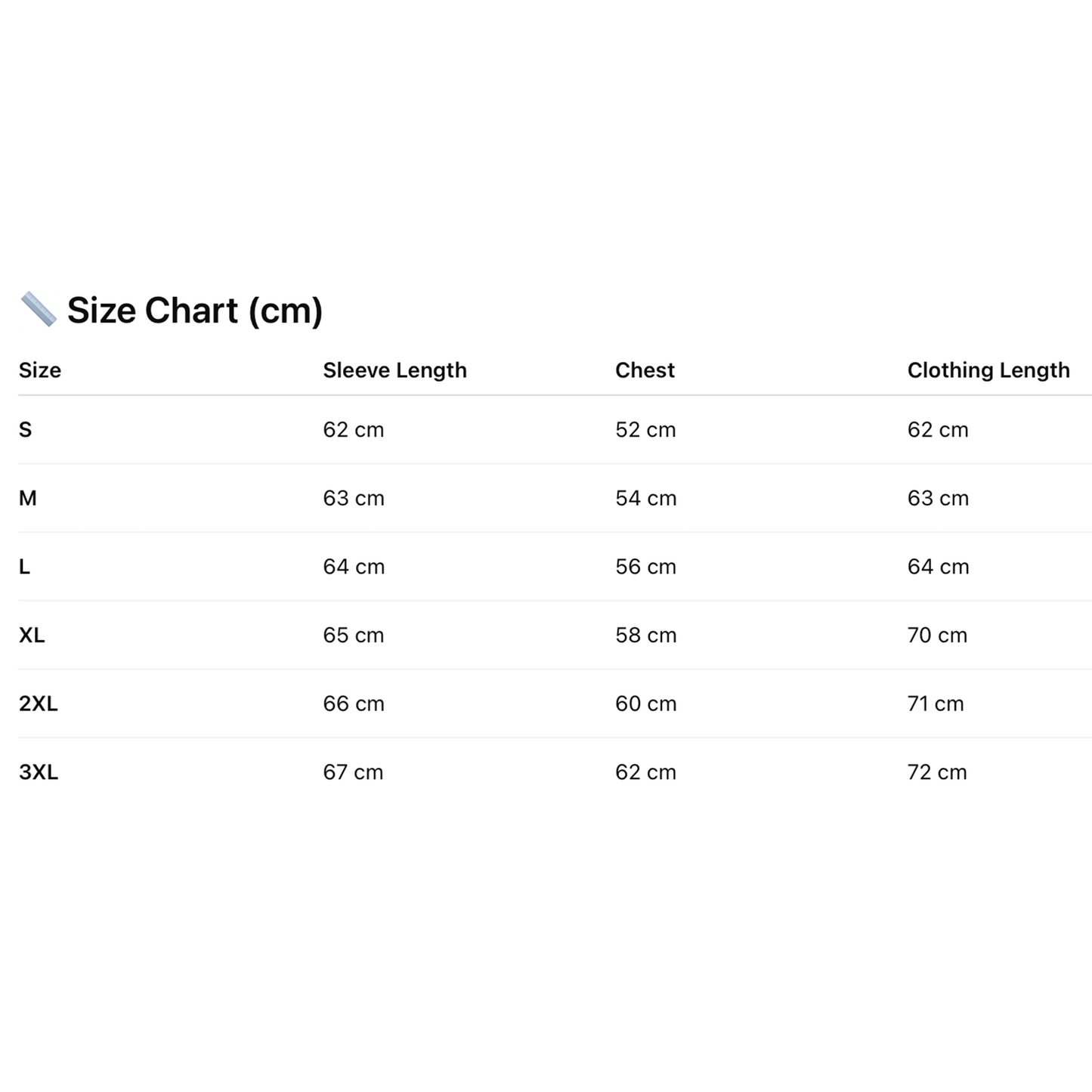The image size is (1092, 1092).
Task: Click the 72 cm clothing length value
Action: [937, 772]
